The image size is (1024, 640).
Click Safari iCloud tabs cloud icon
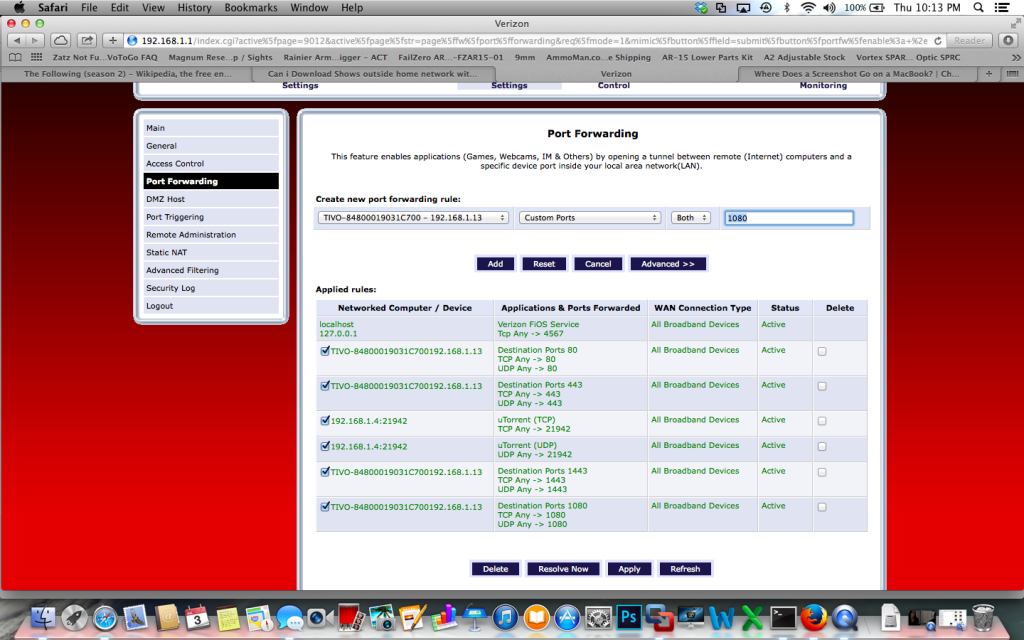61,40
